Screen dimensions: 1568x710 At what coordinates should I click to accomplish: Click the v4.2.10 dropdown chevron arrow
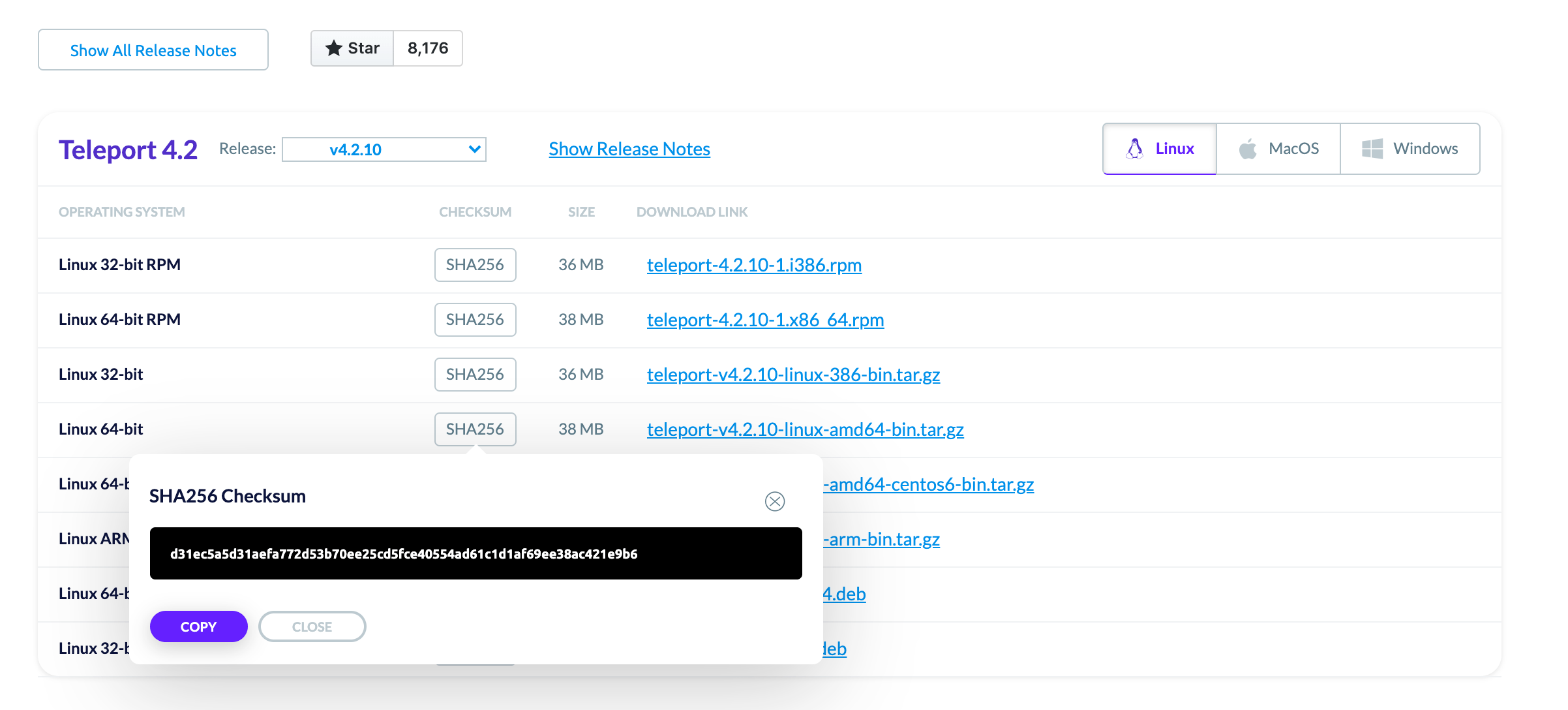coord(475,149)
